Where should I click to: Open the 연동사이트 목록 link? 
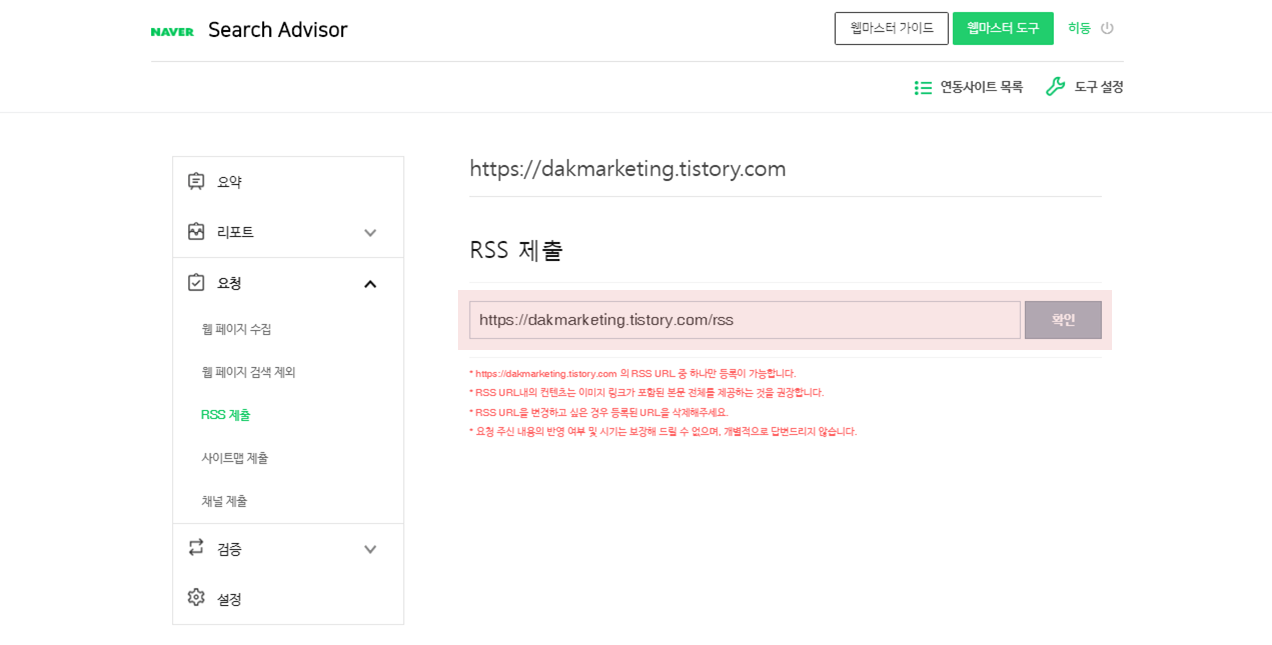(981, 87)
